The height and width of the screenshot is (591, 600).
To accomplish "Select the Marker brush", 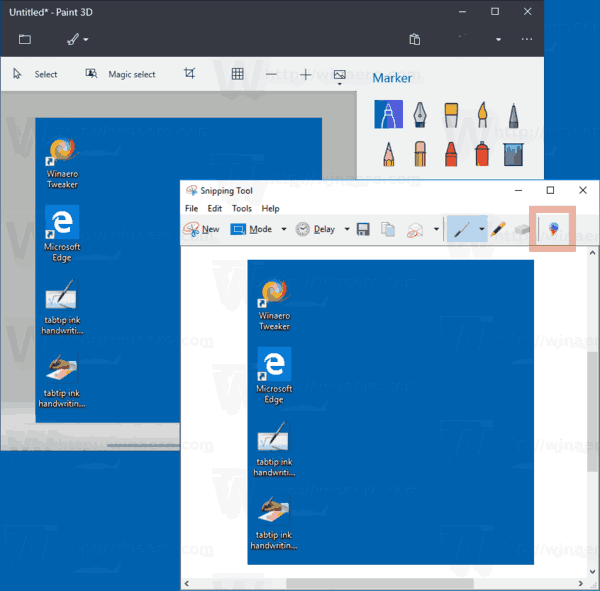I will tap(388, 114).
